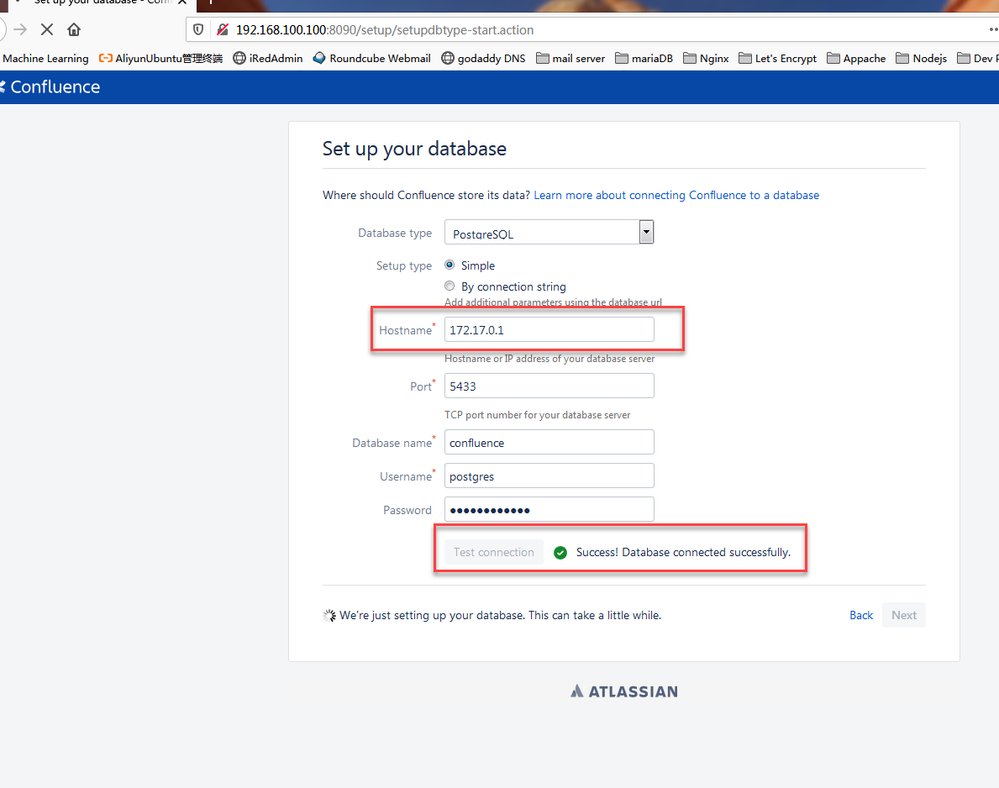The image size is (999, 788).
Task: Open Nodejs bookmark folder
Action: [x=921, y=58]
